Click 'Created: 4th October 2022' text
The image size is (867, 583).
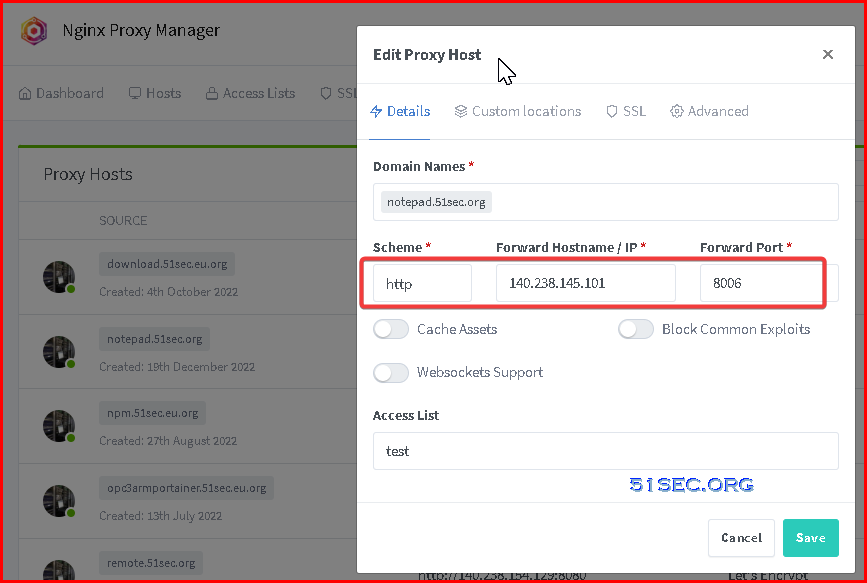[x=169, y=292]
